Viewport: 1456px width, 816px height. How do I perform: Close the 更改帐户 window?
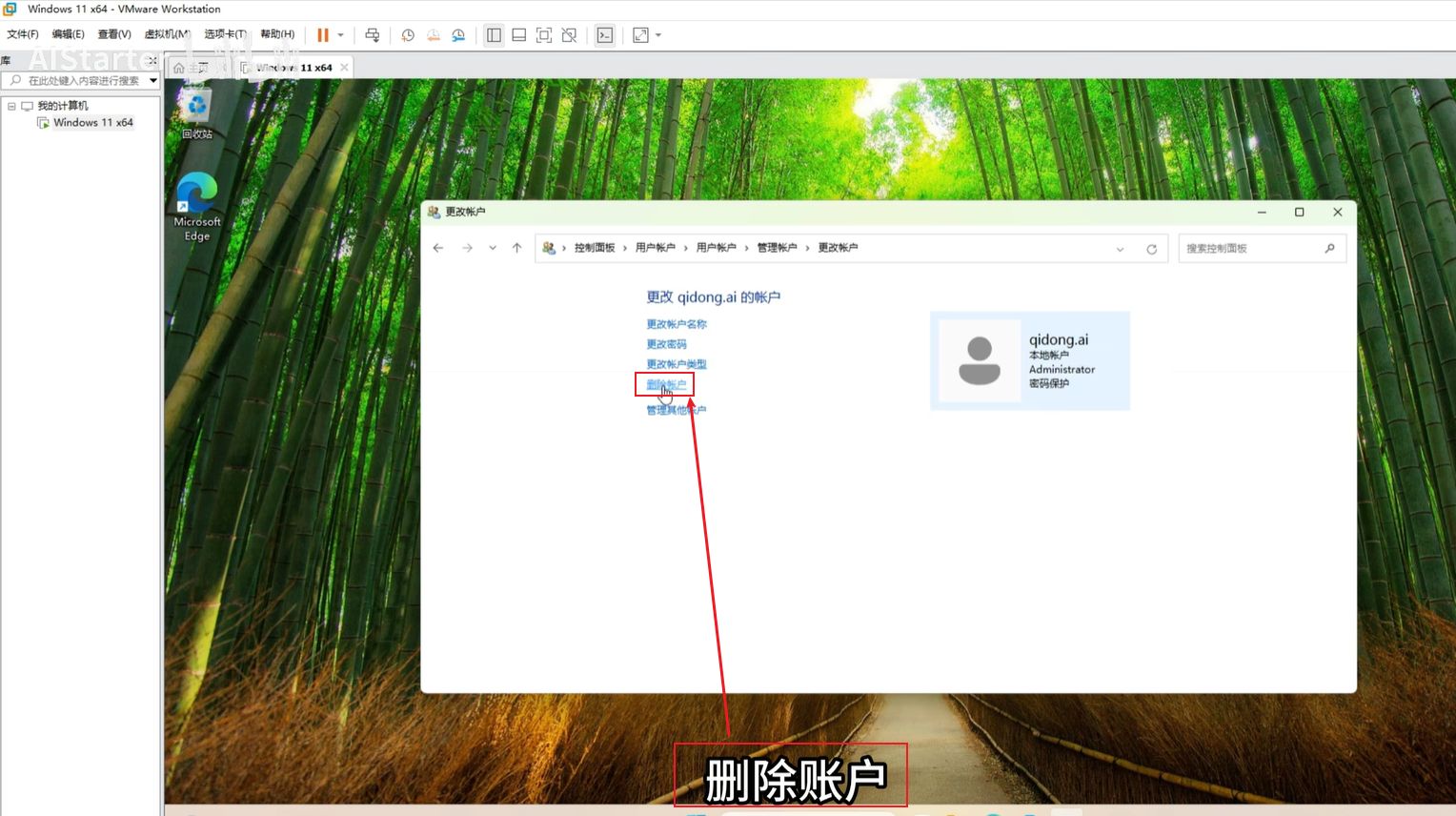point(1338,213)
